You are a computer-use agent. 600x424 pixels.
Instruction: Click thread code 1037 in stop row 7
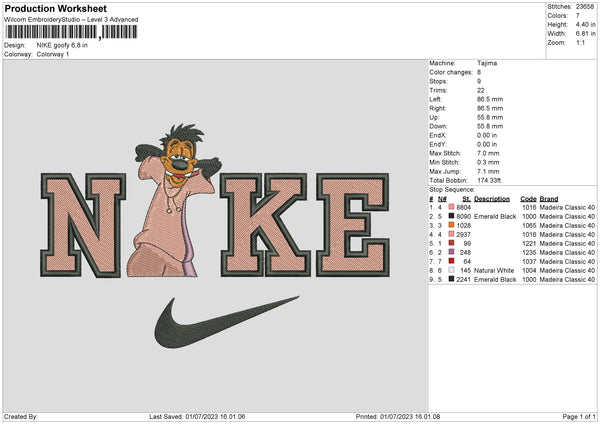(x=529, y=261)
